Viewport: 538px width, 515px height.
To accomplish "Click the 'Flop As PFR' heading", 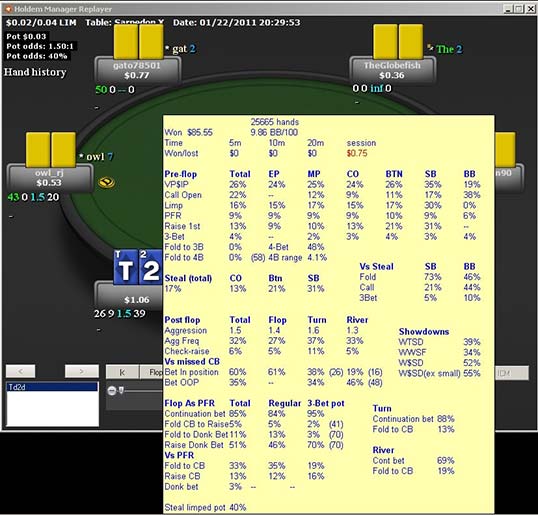I will click(x=189, y=403).
